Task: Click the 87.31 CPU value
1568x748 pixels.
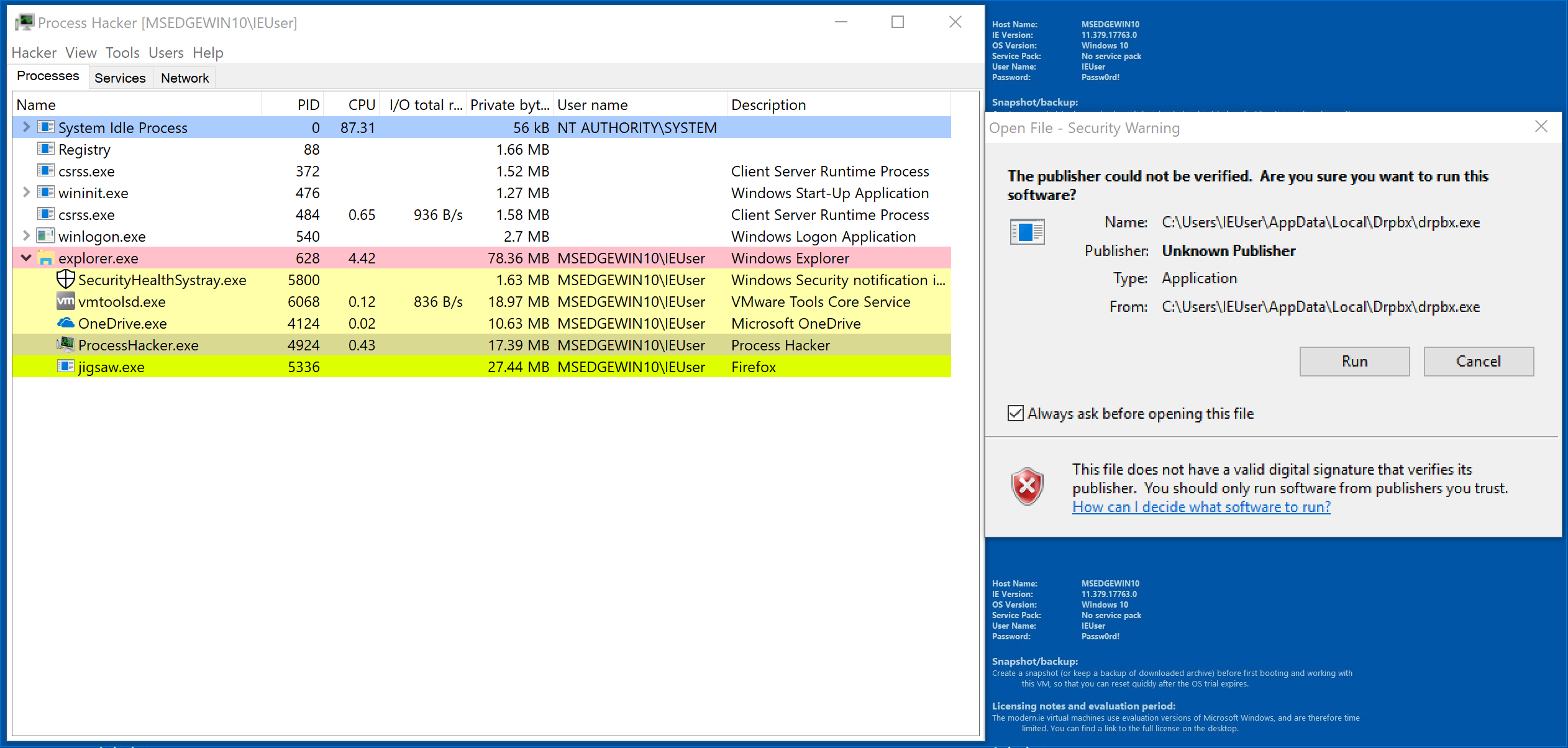Action: click(x=358, y=128)
